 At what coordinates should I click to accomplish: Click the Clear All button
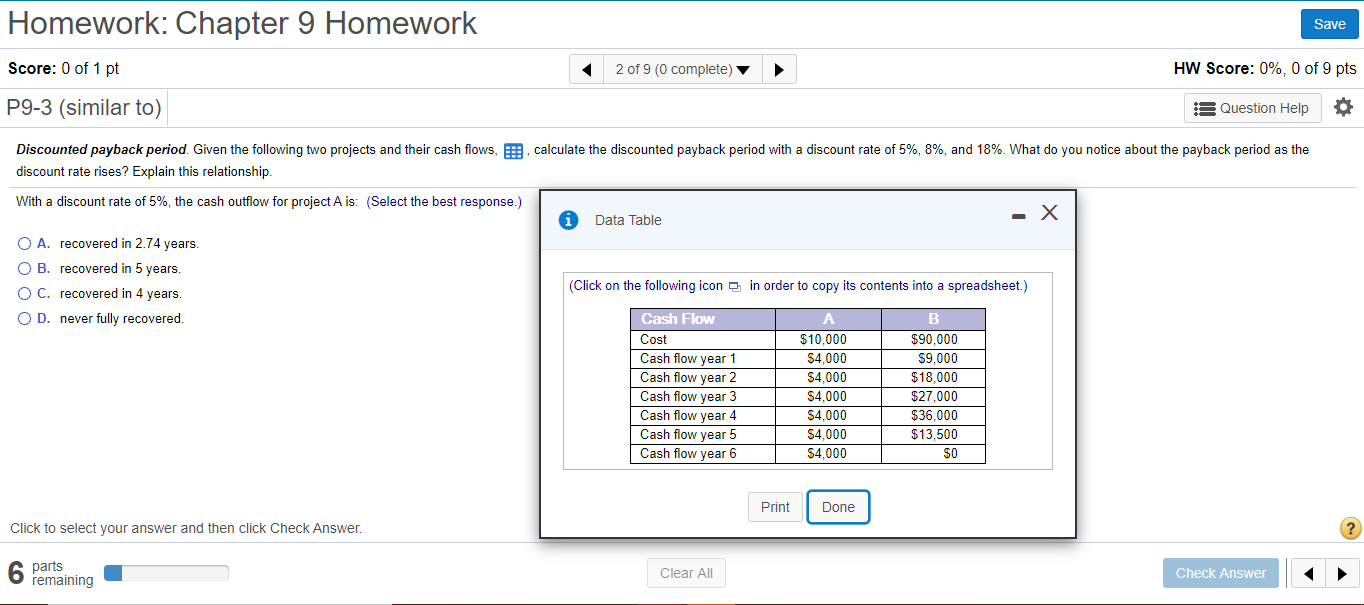coord(686,573)
